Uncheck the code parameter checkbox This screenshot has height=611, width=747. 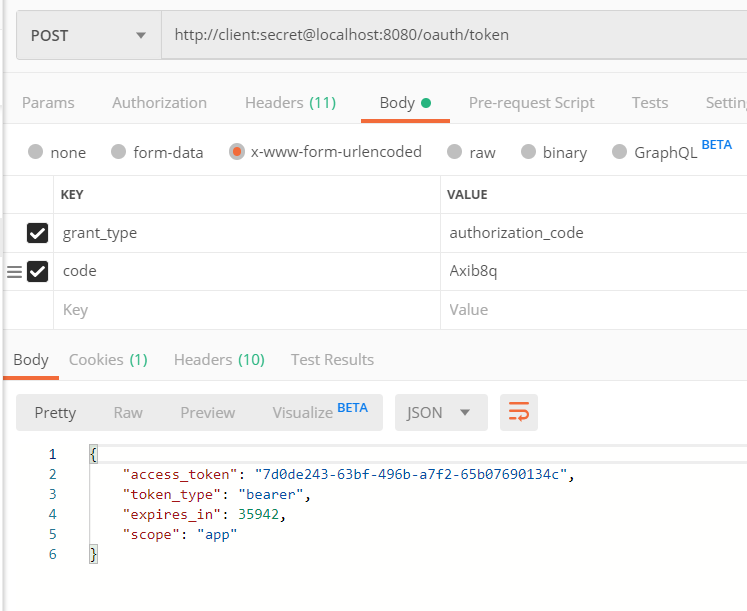click(x=38, y=271)
